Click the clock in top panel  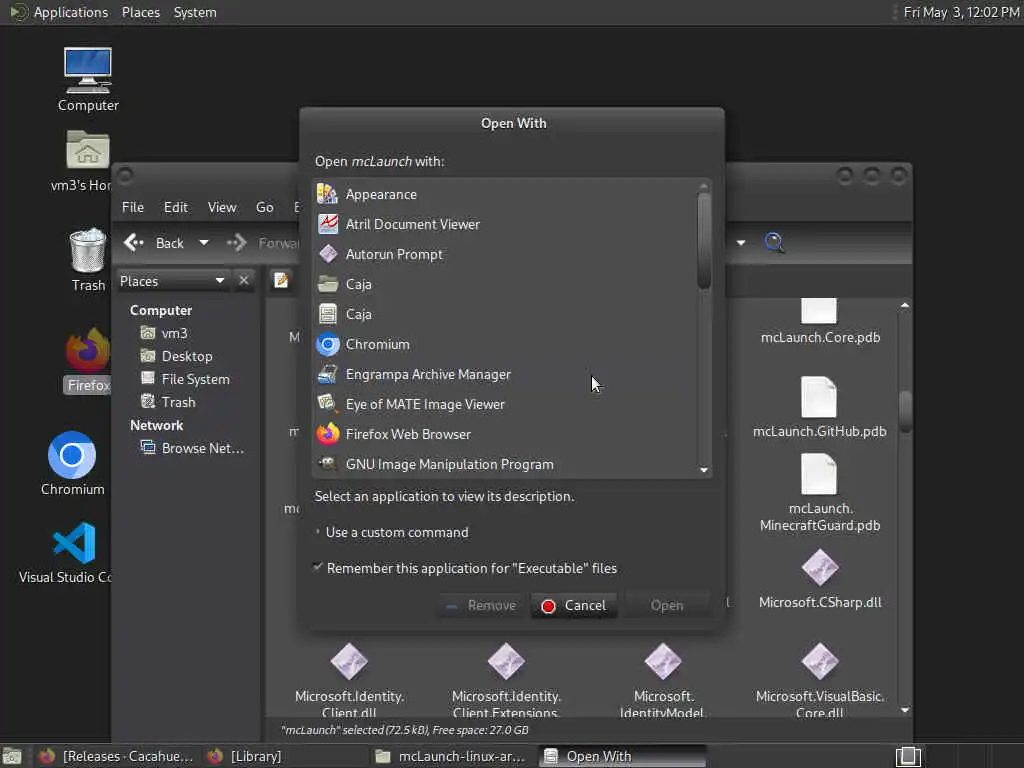point(961,12)
